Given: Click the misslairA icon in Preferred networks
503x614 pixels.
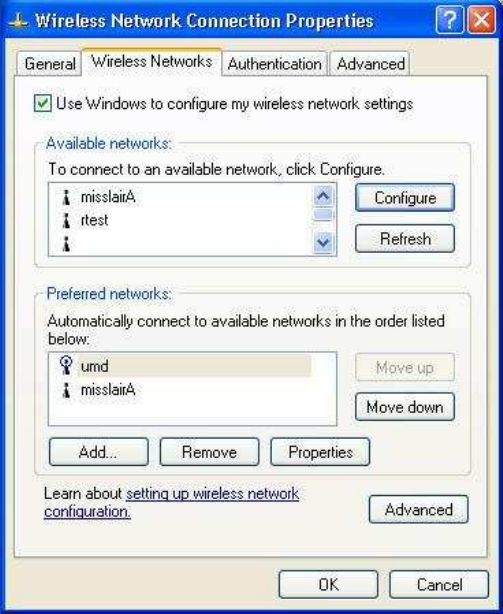Looking at the screenshot, I should 67,390.
